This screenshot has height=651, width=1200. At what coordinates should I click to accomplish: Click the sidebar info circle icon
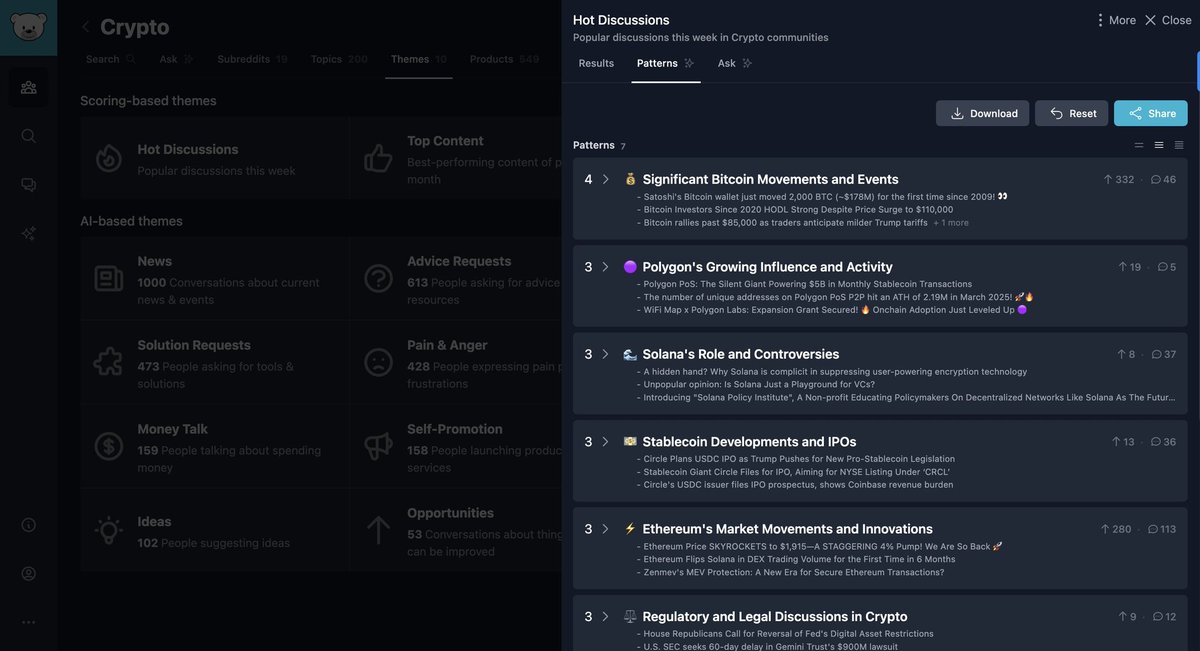coord(28,525)
